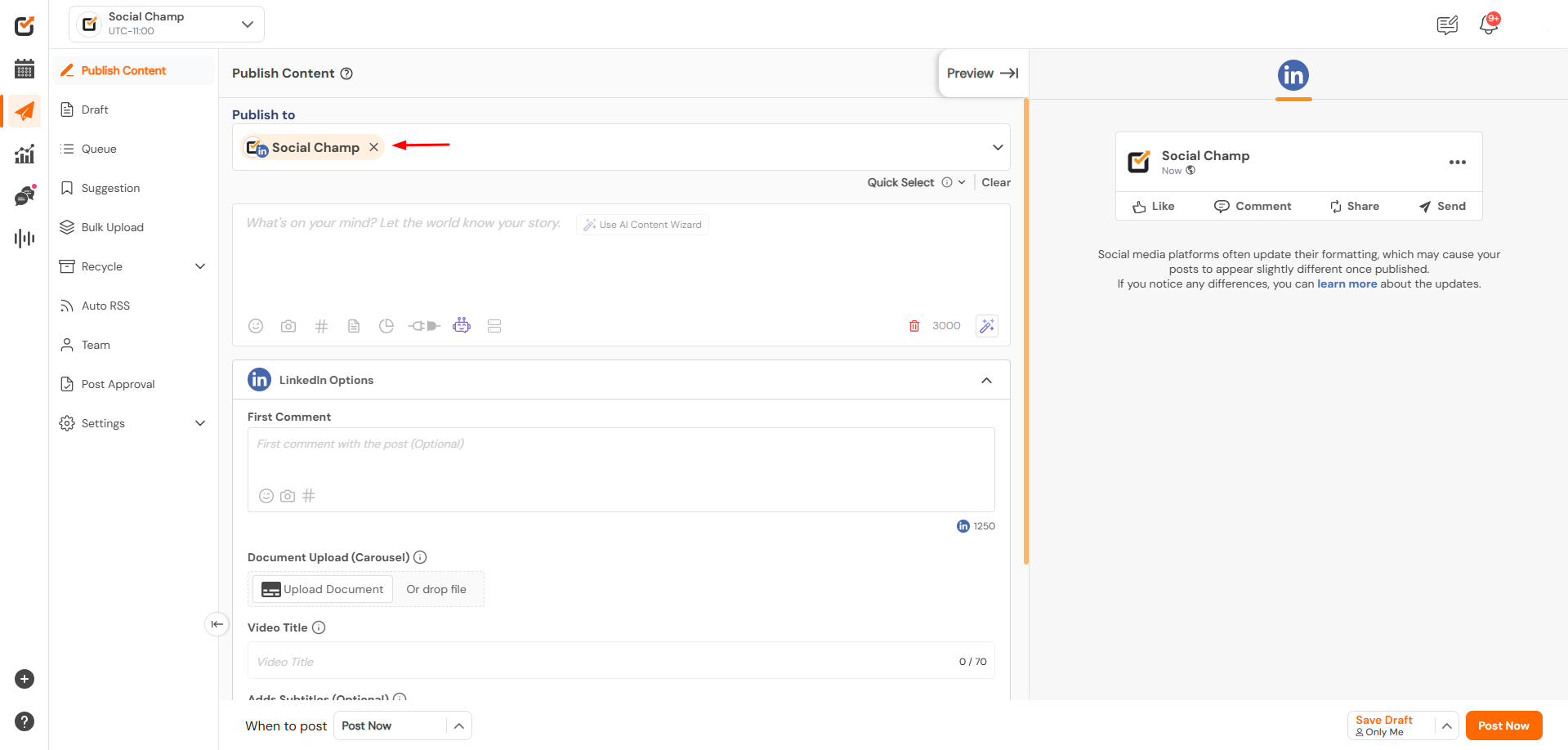
Task: Open the Social Champ workspace dropdown
Action: click(x=167, y=25)
